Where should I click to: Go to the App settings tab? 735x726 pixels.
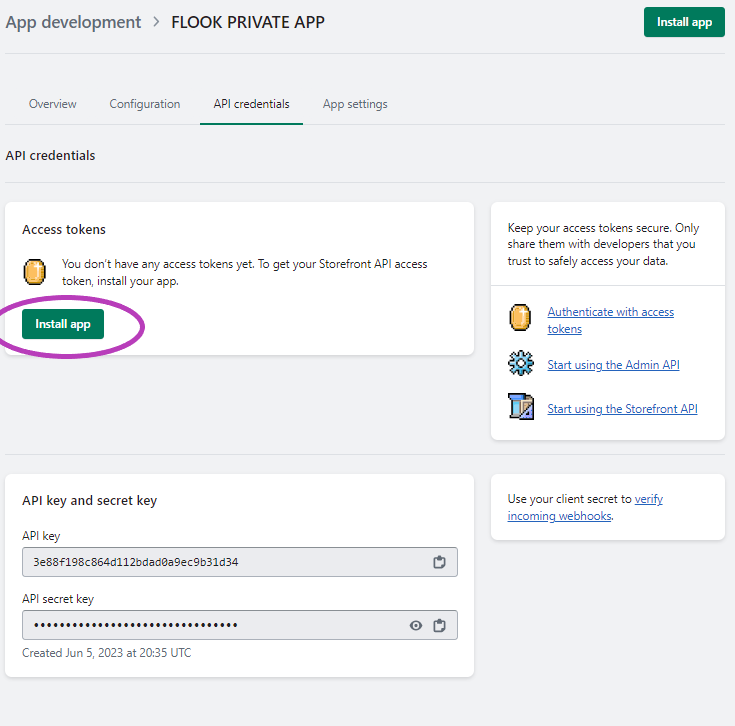(355, 104)
